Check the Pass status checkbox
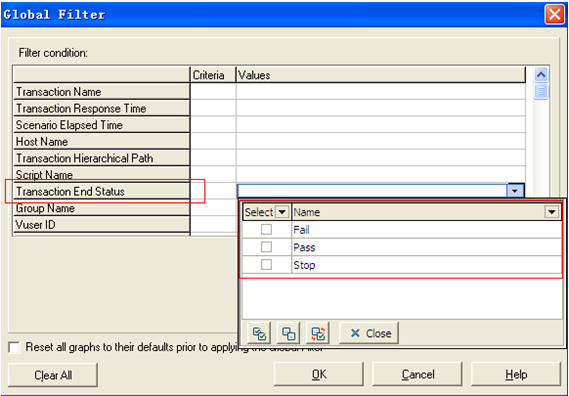Viewport: 569px width, 396px height. tap(266, 247)
